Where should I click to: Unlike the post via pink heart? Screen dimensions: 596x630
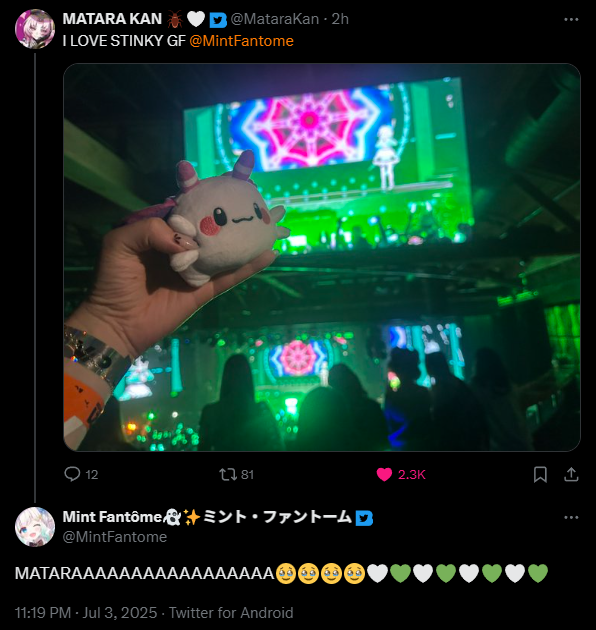point(384,475)
